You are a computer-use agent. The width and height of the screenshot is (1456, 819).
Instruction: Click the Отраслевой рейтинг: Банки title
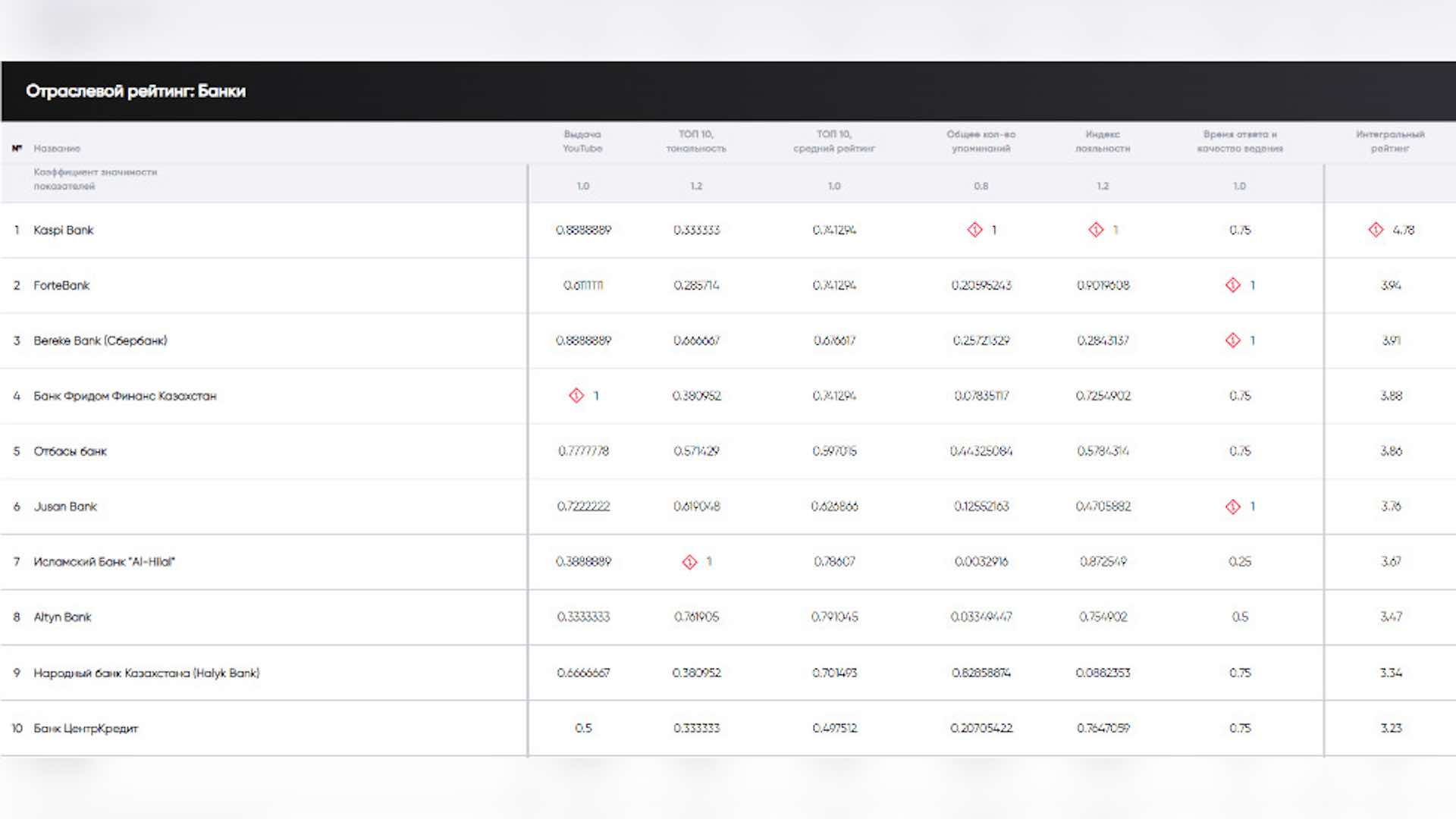coord(136,91)
